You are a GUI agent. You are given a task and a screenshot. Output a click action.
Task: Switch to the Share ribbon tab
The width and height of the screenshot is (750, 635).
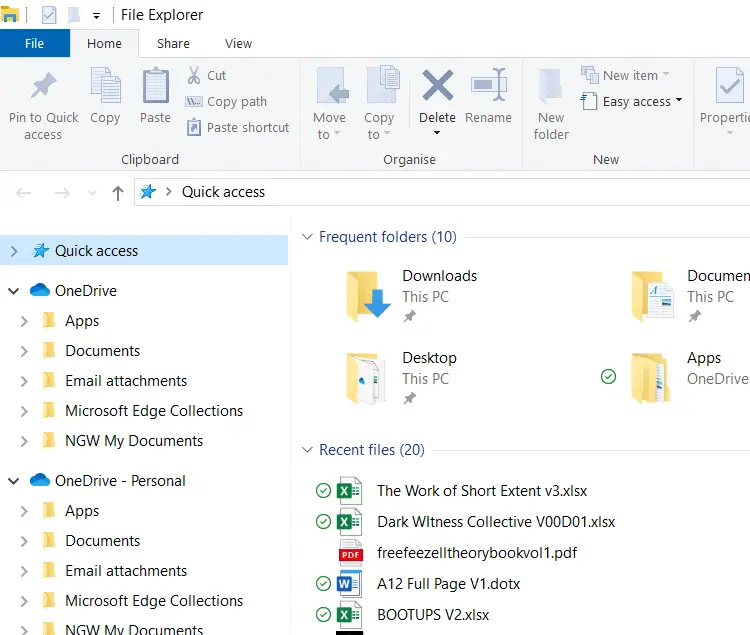(173, 44)
